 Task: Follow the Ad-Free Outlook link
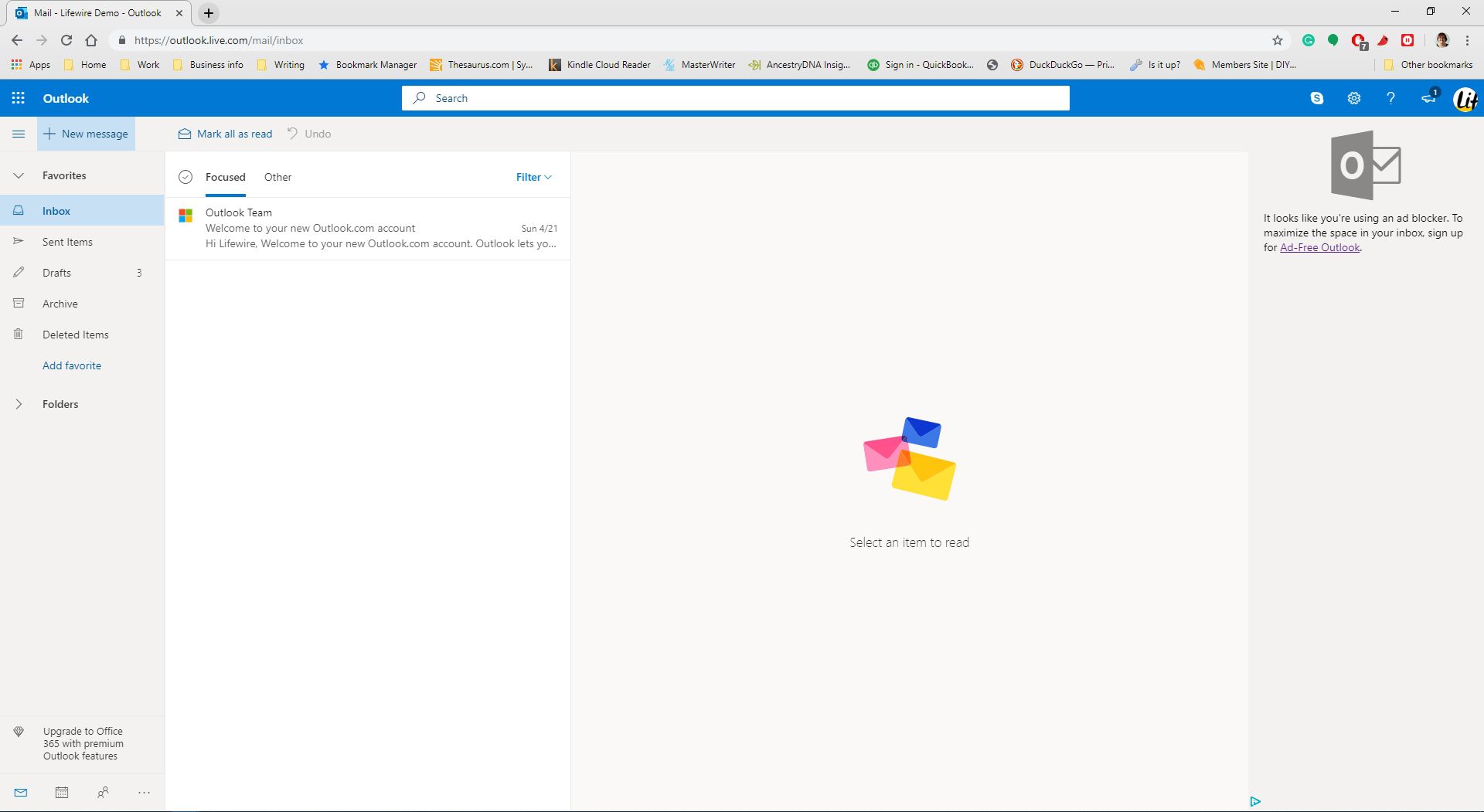click(1320, 247)
